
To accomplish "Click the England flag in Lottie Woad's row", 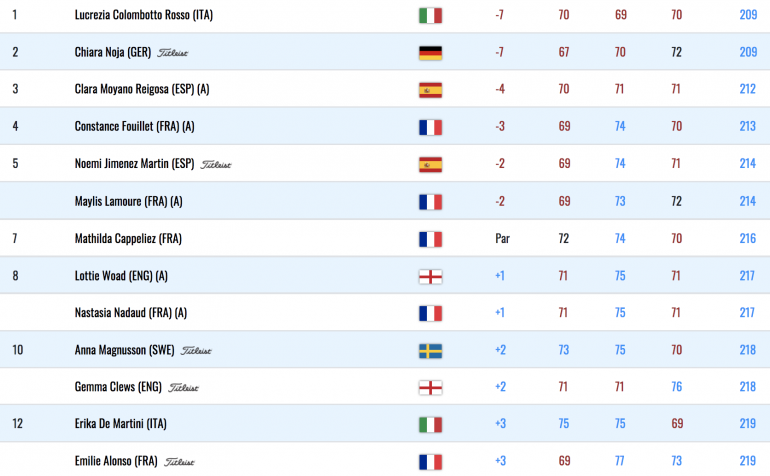I will point(430,277).
